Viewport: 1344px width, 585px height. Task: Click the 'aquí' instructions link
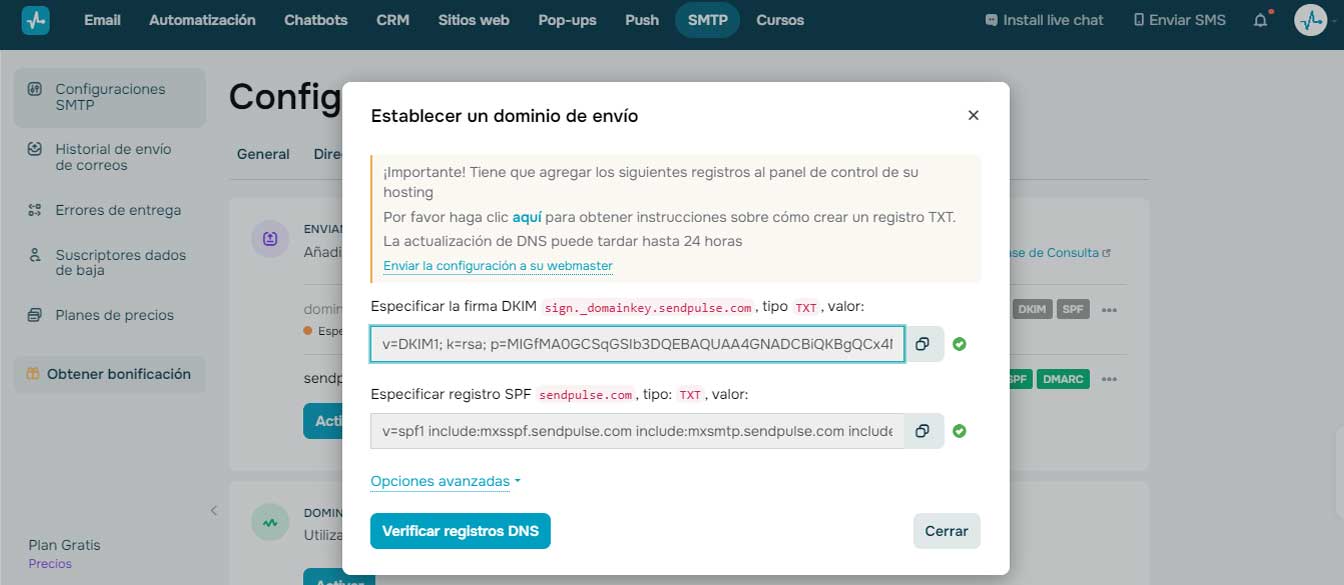click(x=526, y=217)
